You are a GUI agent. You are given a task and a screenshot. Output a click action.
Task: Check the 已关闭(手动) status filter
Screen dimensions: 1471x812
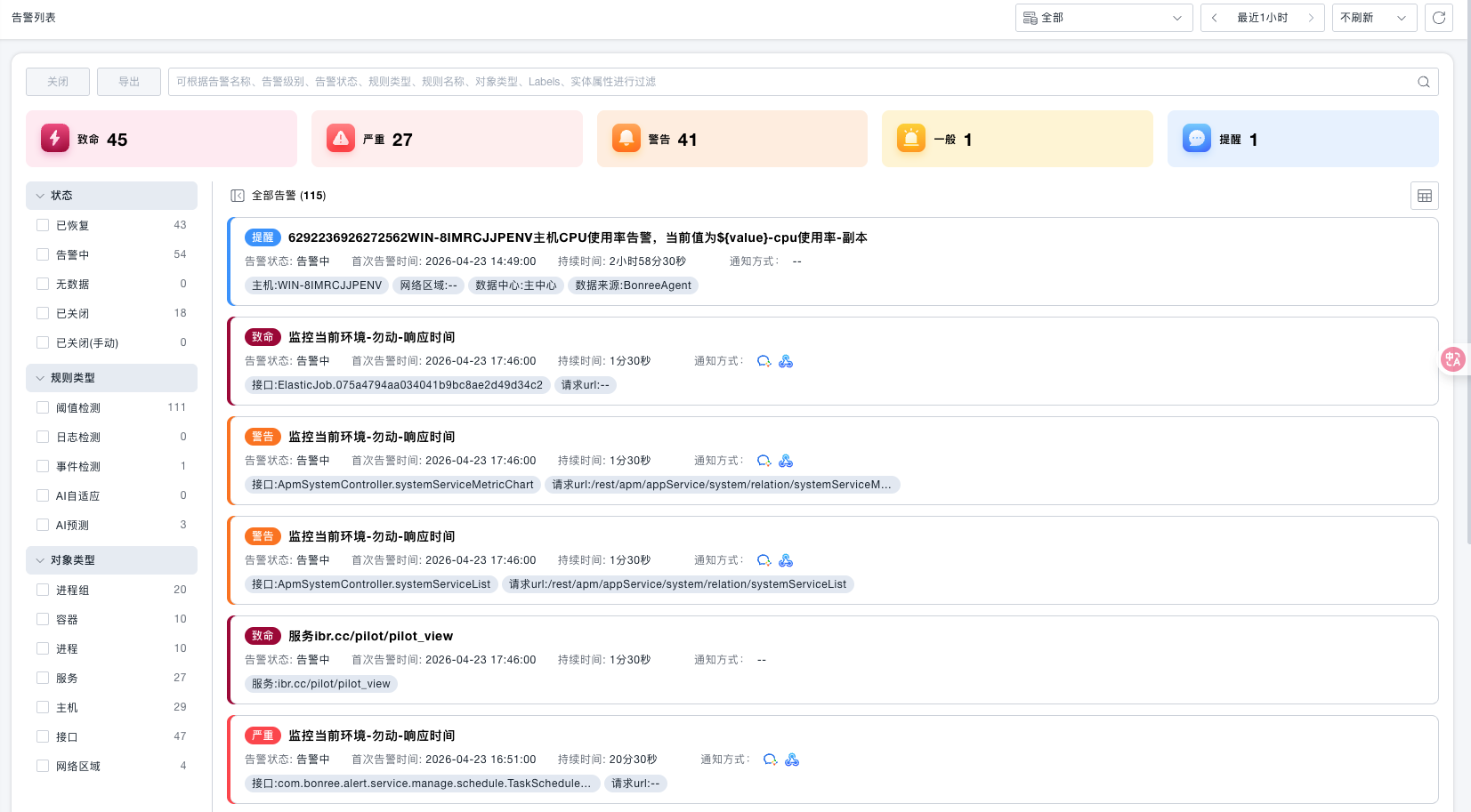[43, 342]
